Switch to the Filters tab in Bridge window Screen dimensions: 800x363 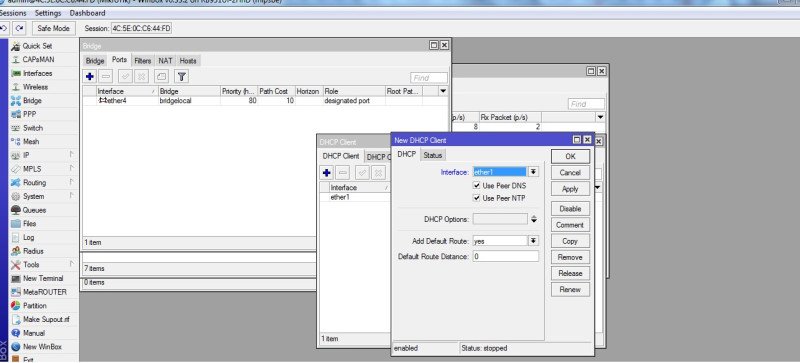pos(143,61)
